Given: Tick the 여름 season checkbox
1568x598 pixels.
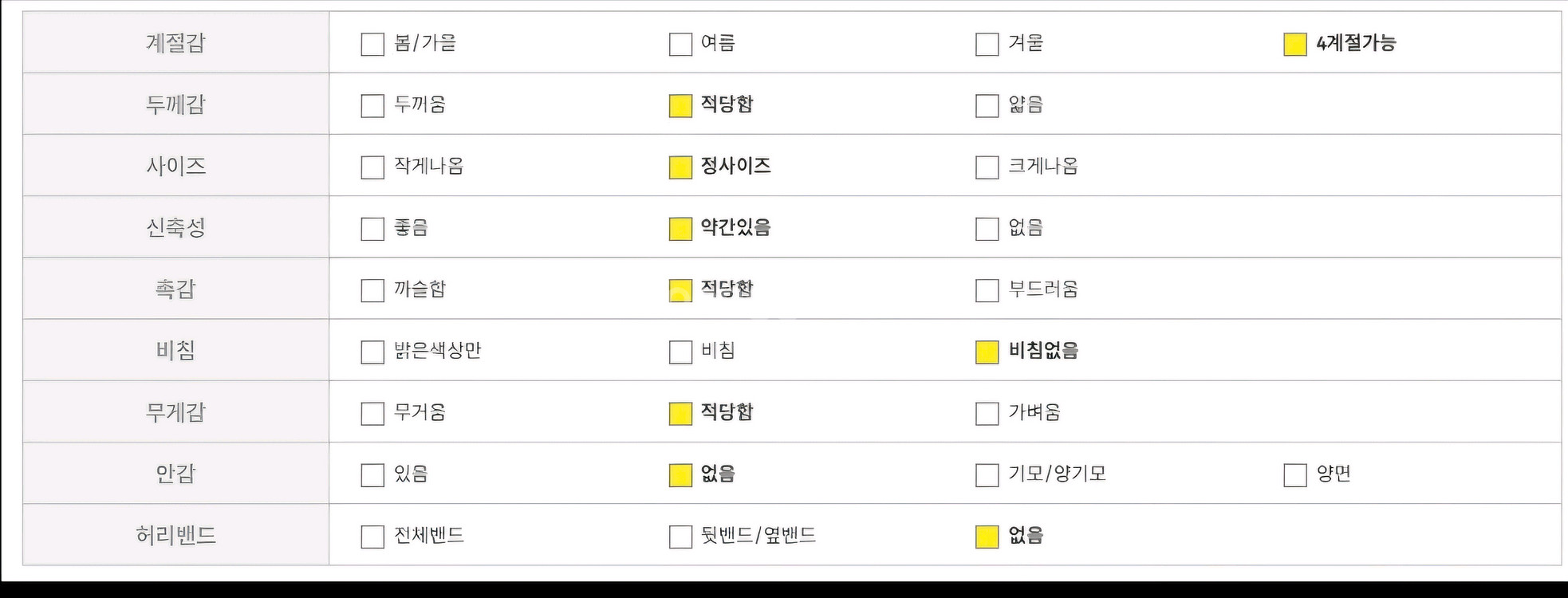Looking at the screenshot, I should (x=680, y=44).
